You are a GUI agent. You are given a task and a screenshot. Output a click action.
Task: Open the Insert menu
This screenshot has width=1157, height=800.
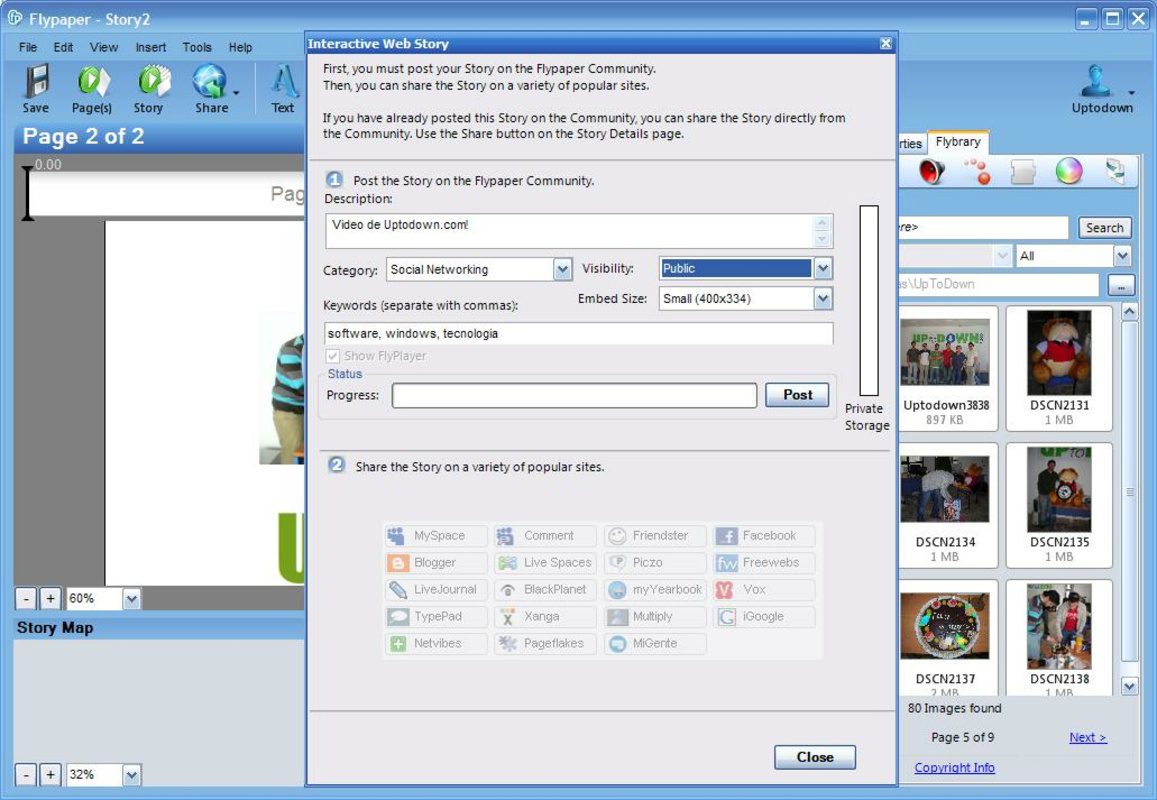pos(151,47)
